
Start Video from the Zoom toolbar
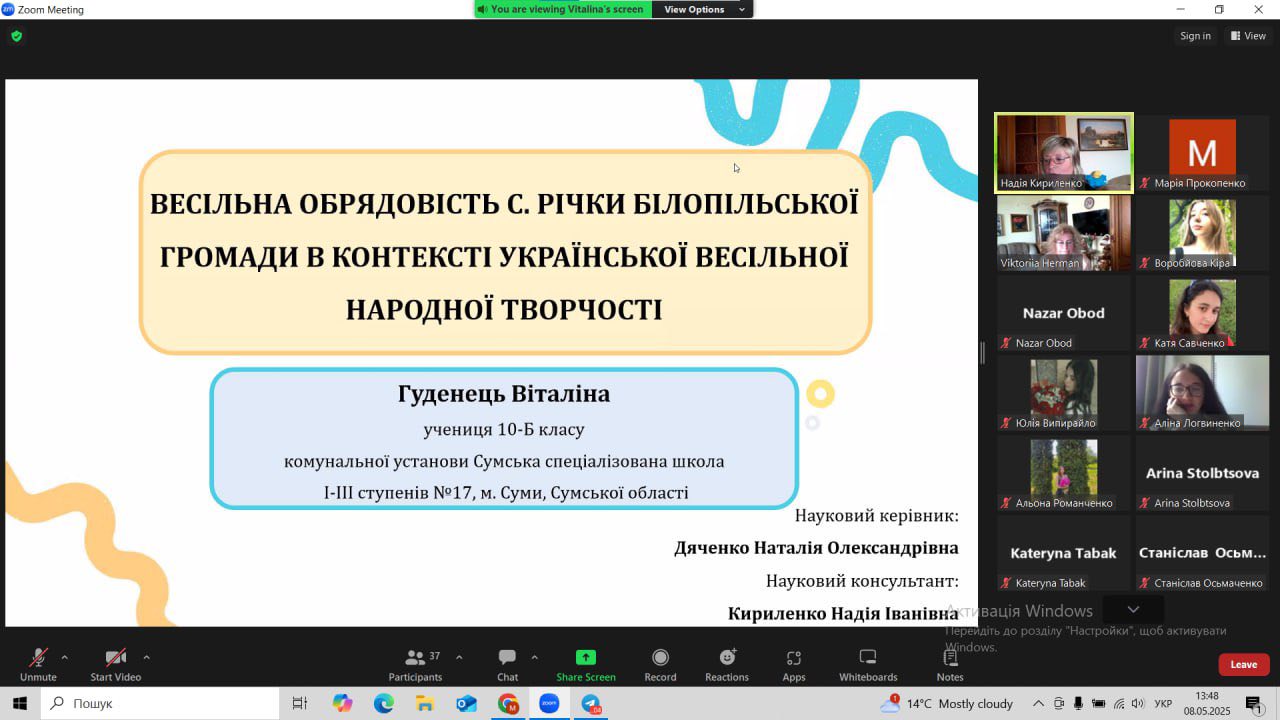coord(116,664)
